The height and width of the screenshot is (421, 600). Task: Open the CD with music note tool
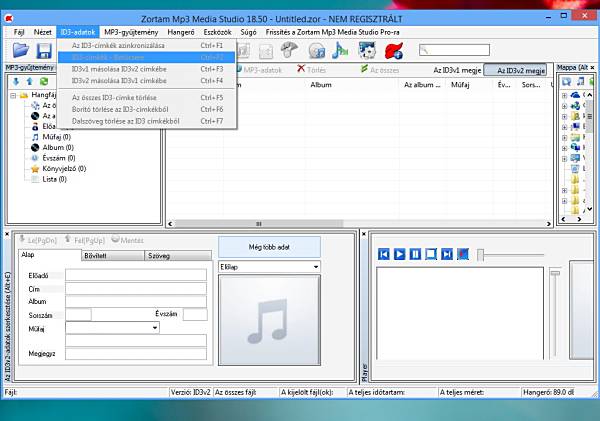316,51
